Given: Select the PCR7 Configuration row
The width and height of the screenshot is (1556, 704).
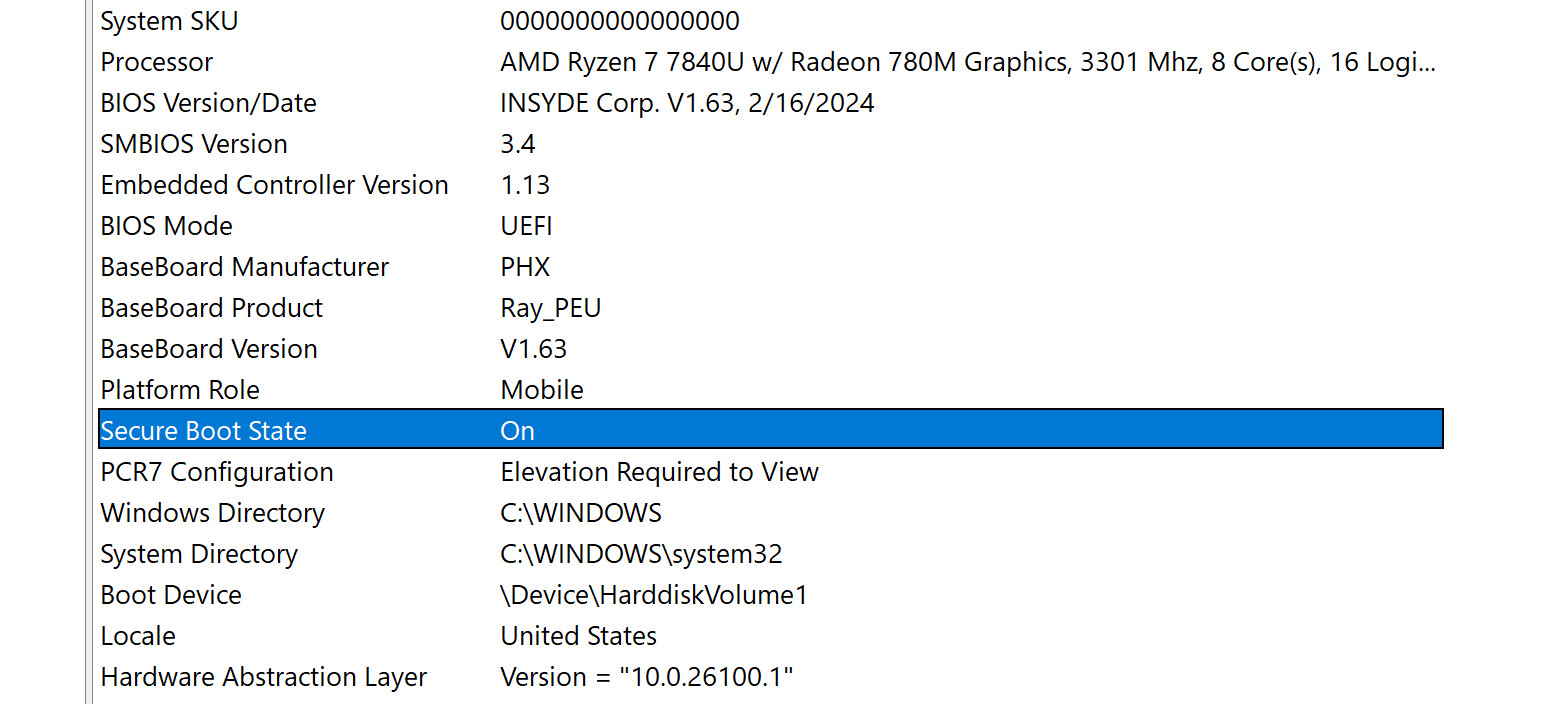Looking at the screenshot, I should tap(217, 472).
